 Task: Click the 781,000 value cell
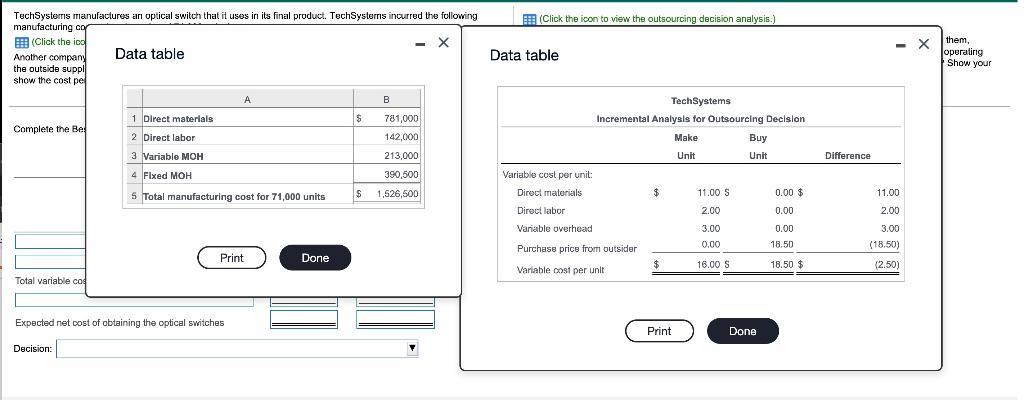click(387, 119)
